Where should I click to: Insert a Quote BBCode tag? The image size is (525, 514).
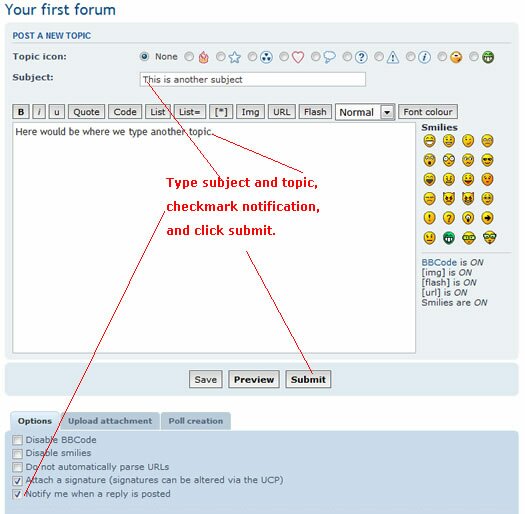coord(86,112)
